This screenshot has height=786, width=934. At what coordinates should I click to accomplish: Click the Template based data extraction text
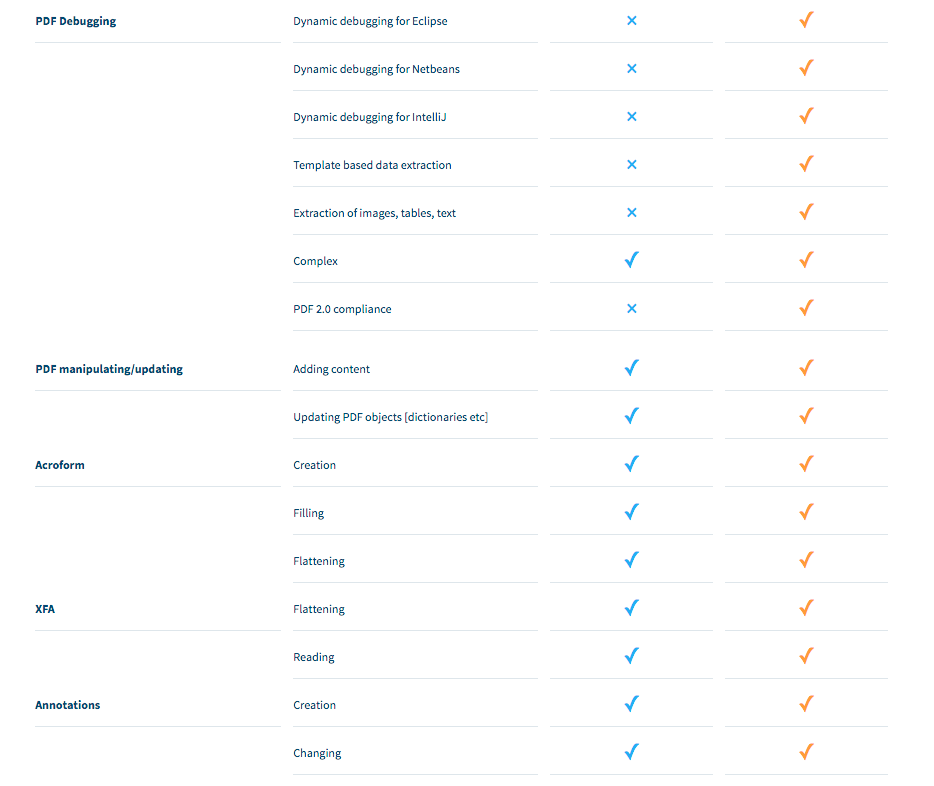(x=372, y=165)
